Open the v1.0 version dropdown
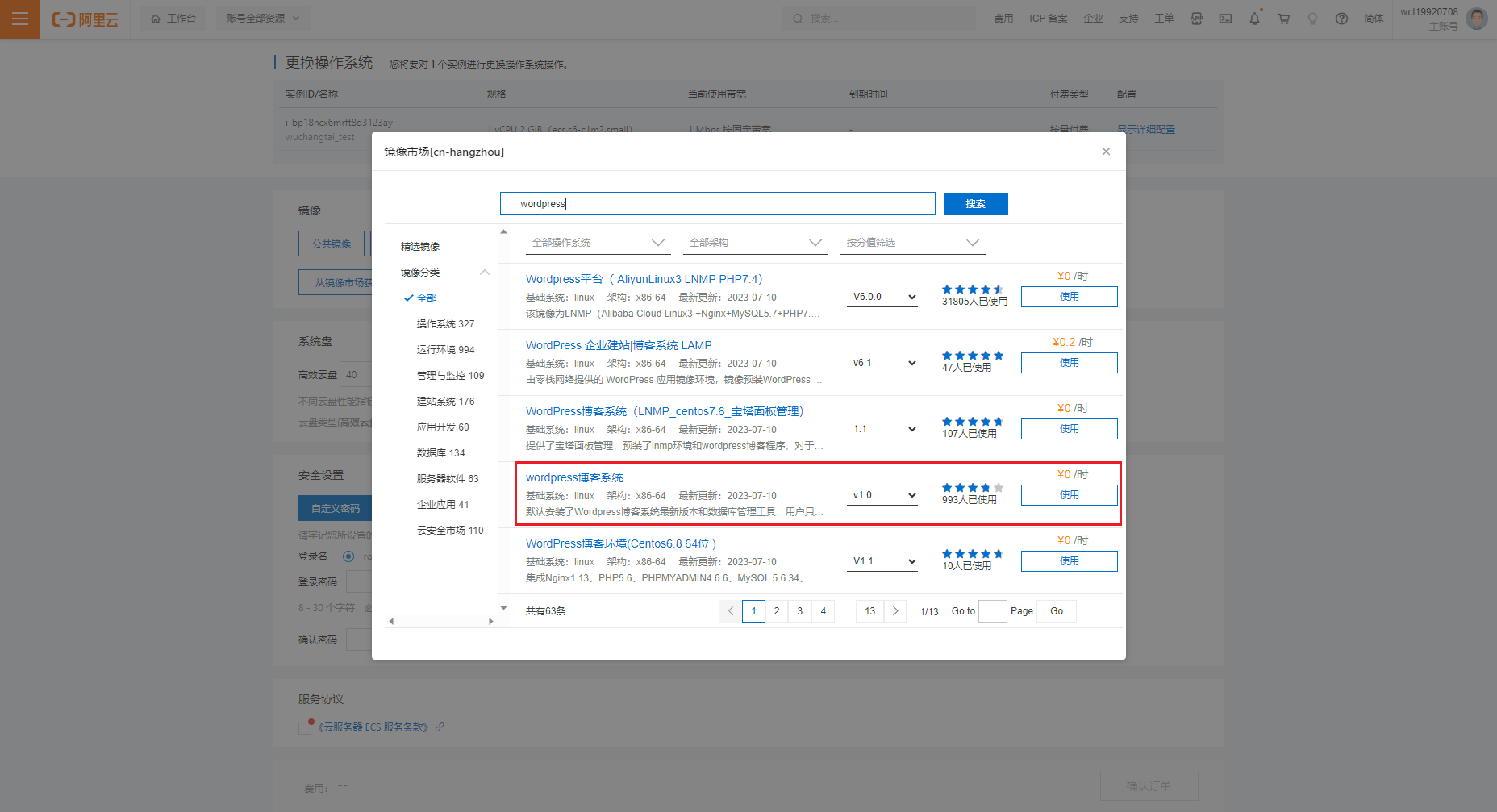1497x812 pixels. (x=883, y=495)
